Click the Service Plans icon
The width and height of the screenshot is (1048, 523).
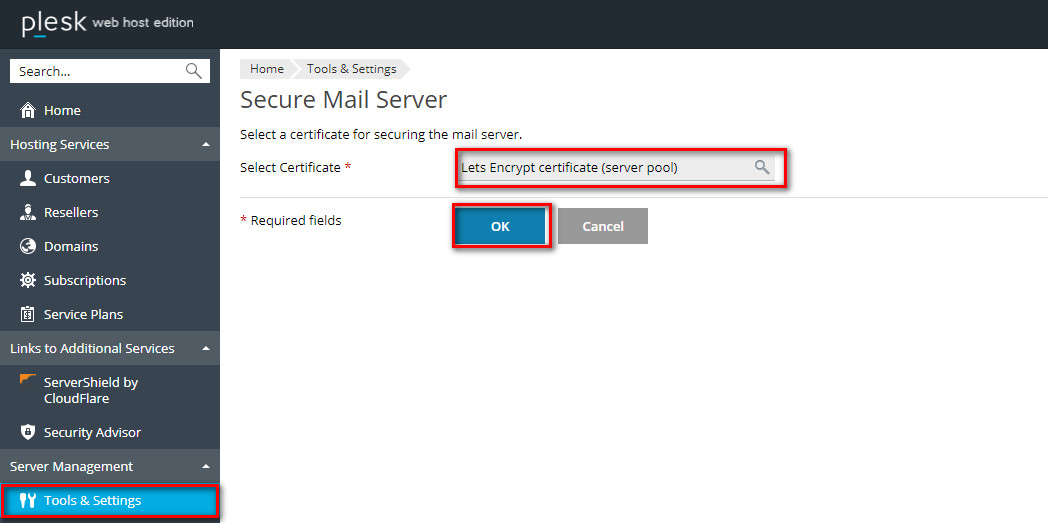click(27, 314)
